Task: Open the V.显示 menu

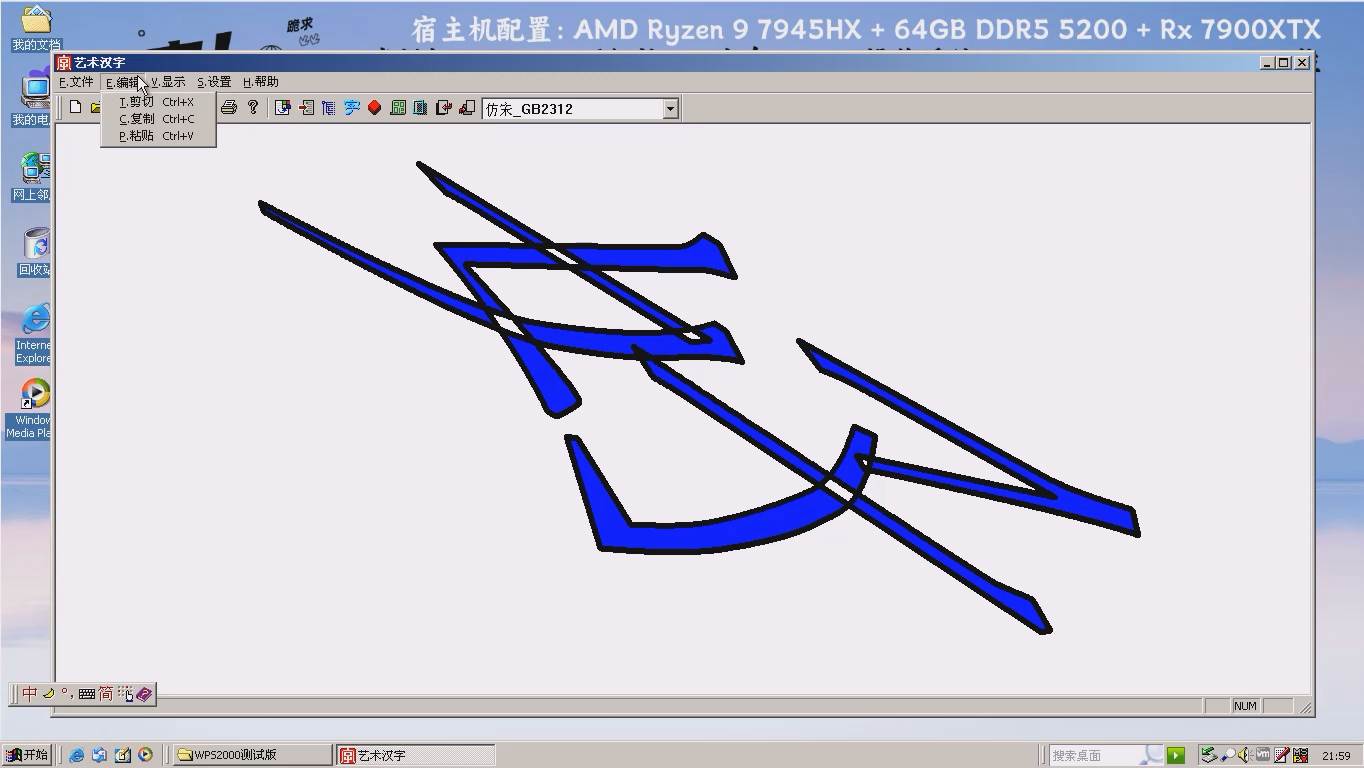Action: 168,82
